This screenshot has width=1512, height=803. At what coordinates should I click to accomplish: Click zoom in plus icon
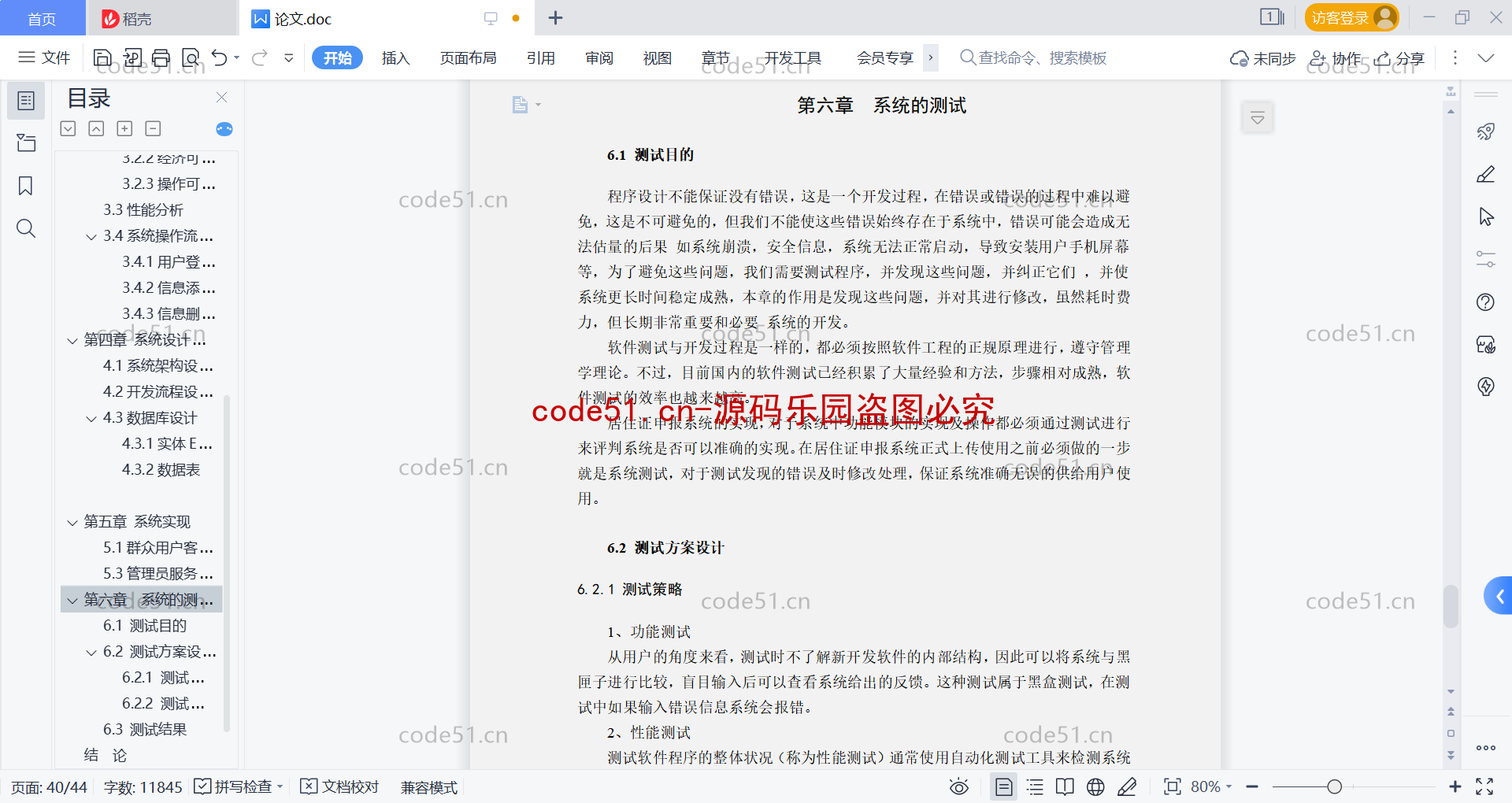pyautogui.click(x=1455, y=786)
